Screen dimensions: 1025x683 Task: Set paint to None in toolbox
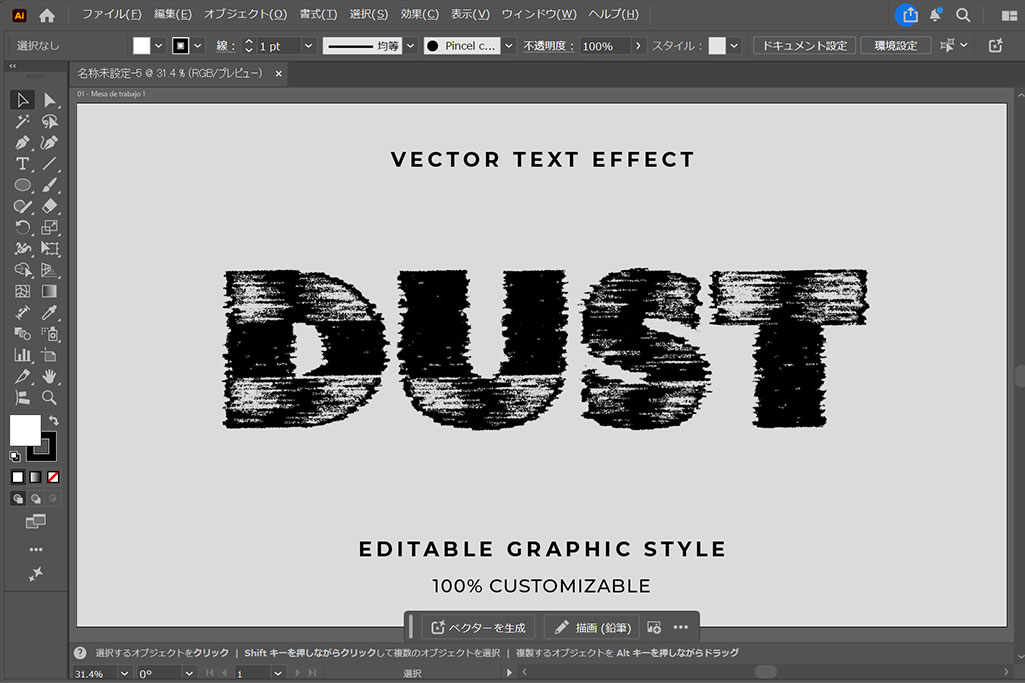[53, 477]
